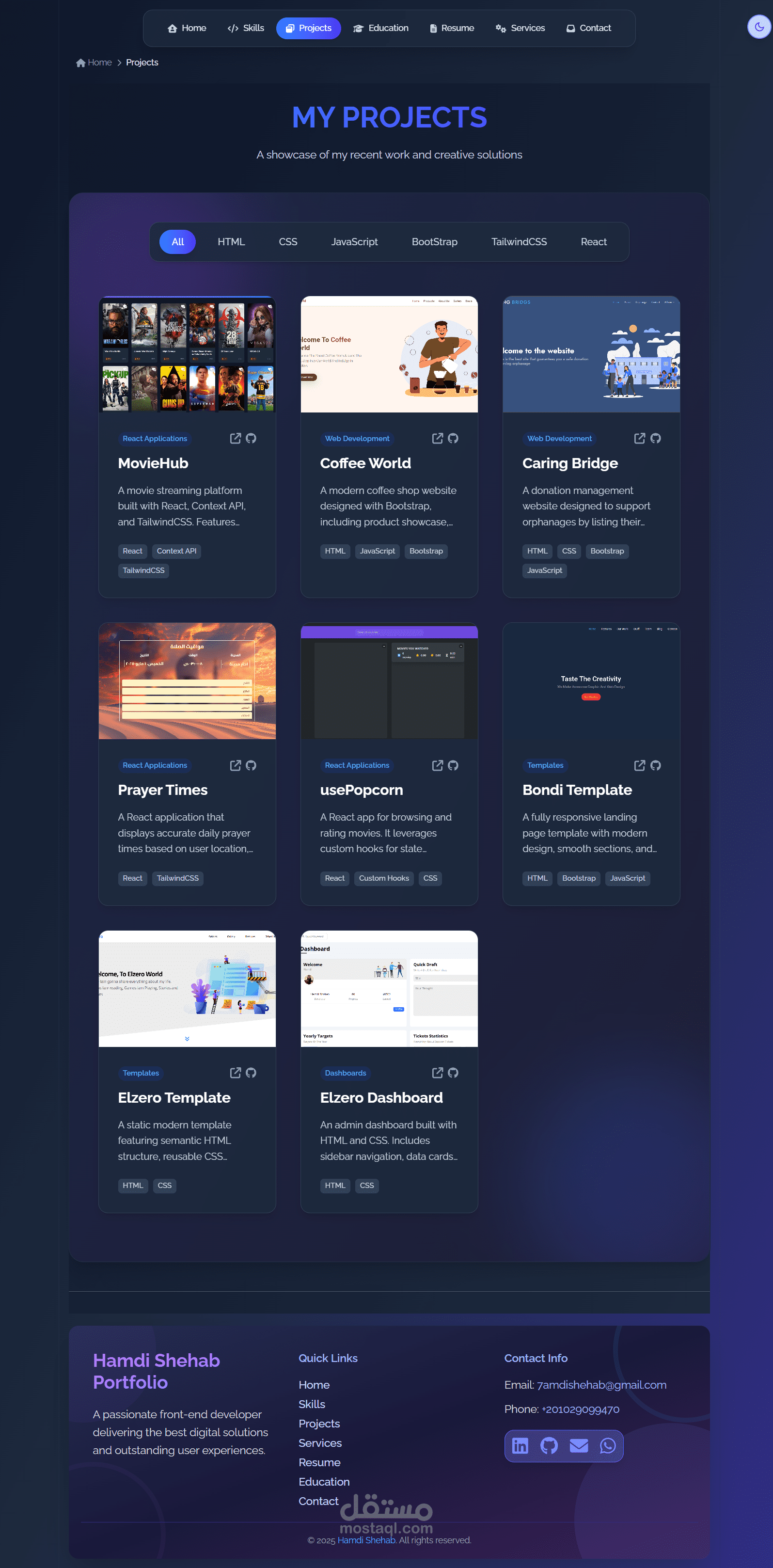Filter projects by JavaScript
The width and height of the screenshot is (773, 1568).
coord(354,242)
